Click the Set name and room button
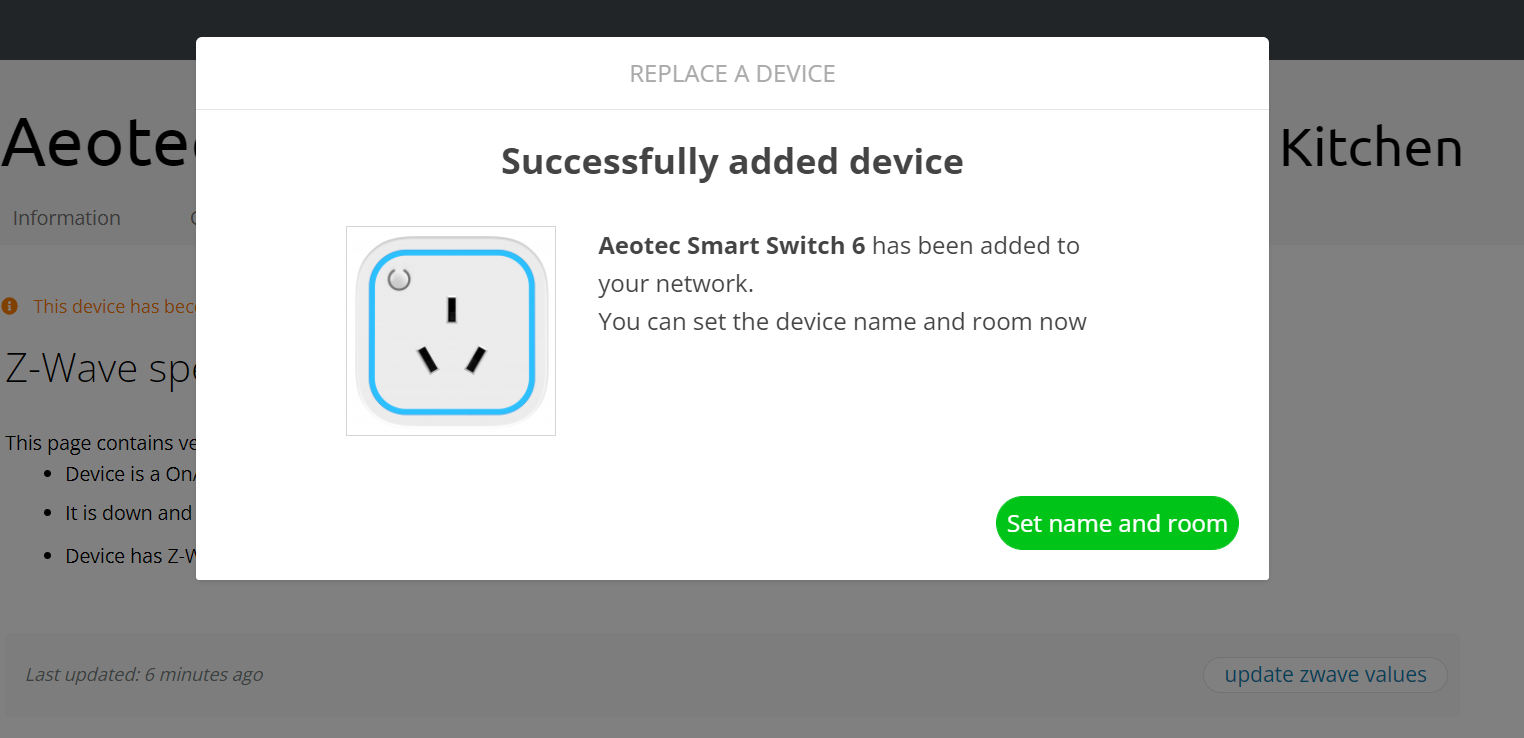 [1116, 523]
